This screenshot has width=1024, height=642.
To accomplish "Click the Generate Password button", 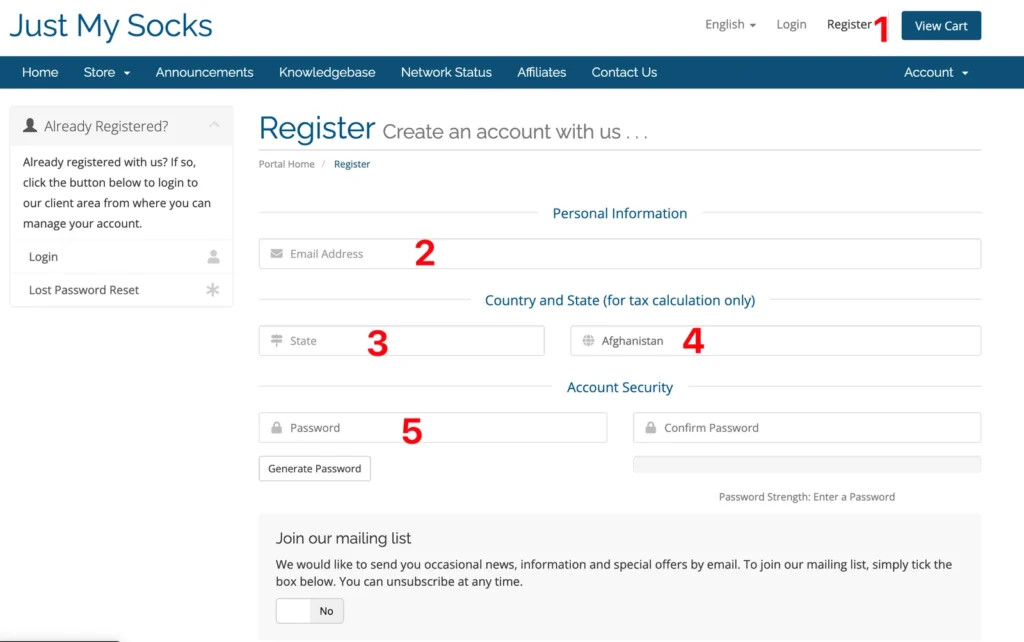I will coord(314,468).
